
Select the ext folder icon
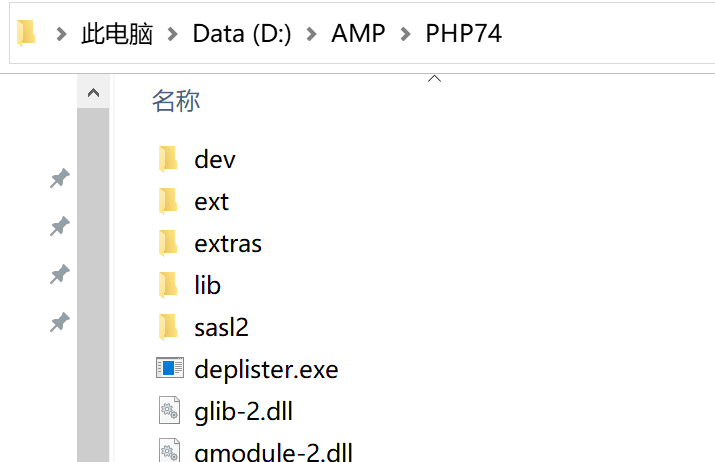[168, 201]
